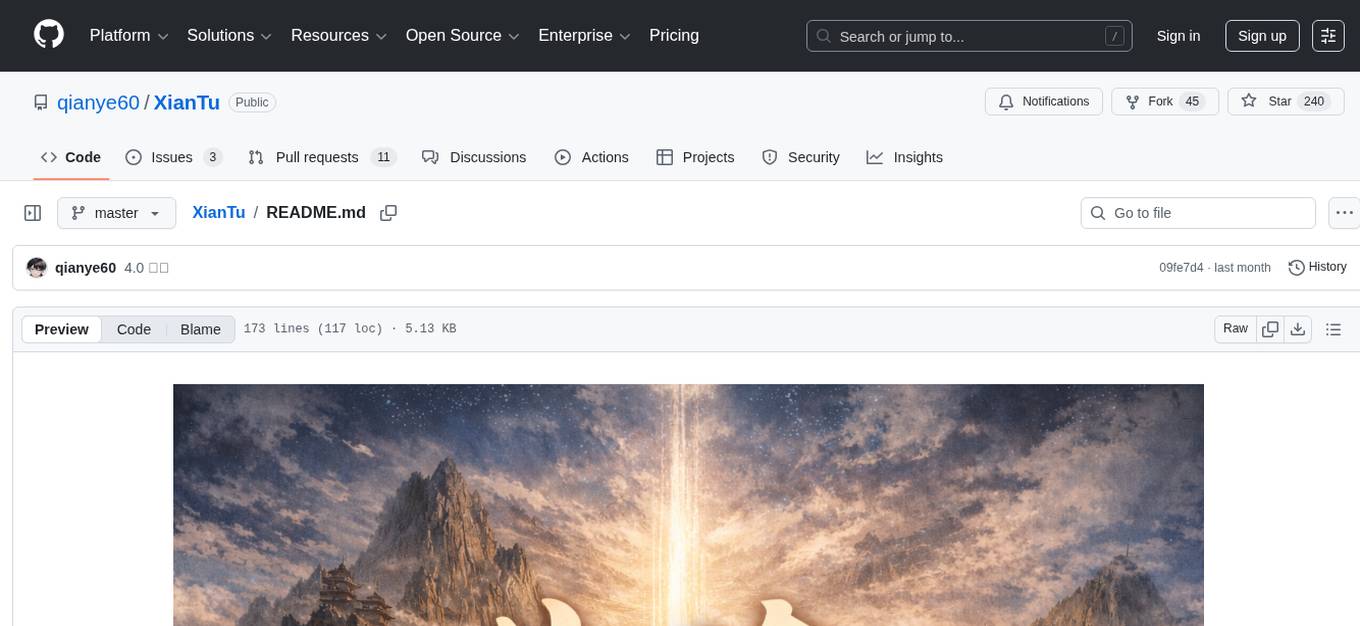Click the GitHub logo in the header
The width and height of the screenshot is (1360, 626).
[x=48, y=35]
